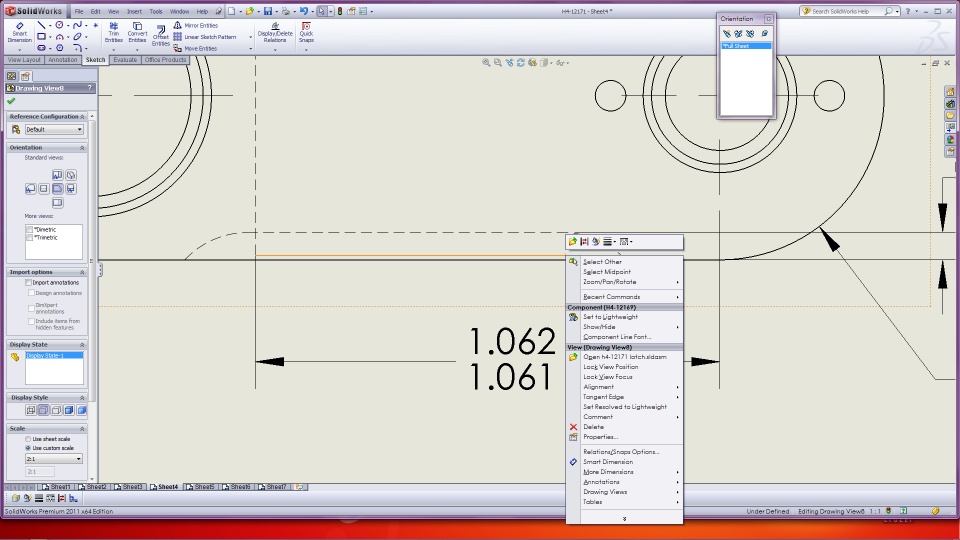Check the Dimetric view box
Viewport: 960px width, 540px height.
(30, 229)
